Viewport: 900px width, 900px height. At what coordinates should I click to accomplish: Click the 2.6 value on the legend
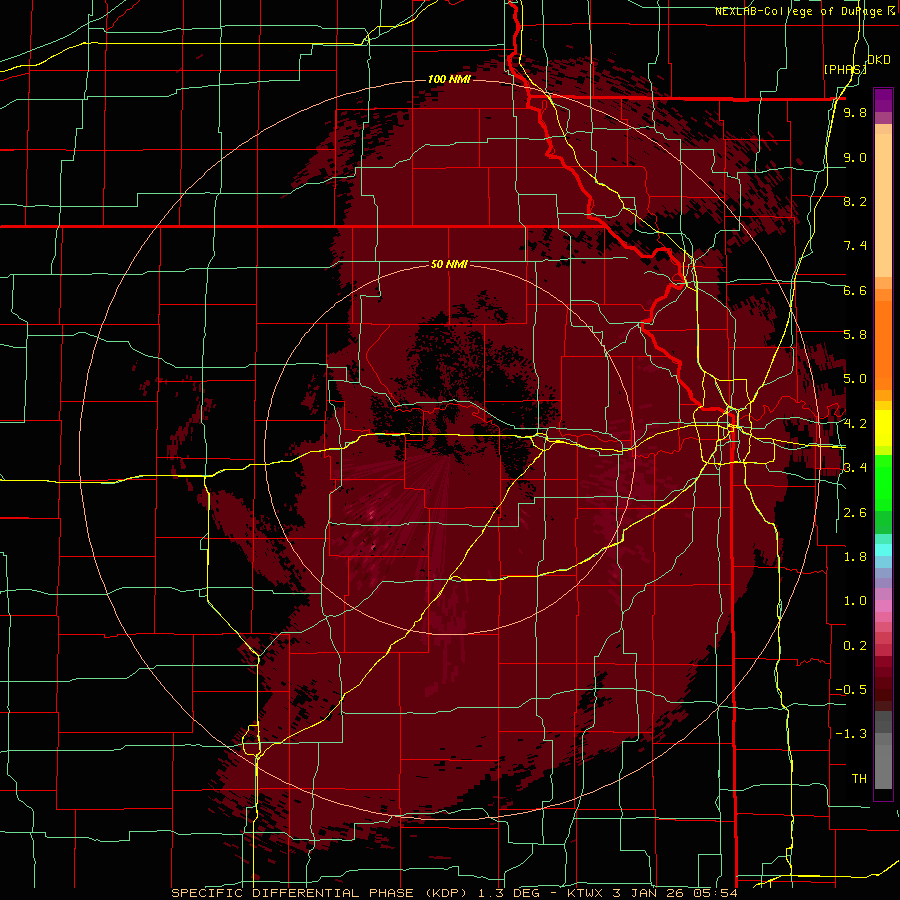pyautogui.click(x=855, y=513)
